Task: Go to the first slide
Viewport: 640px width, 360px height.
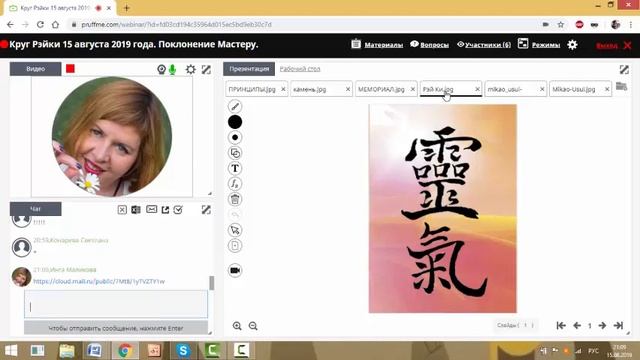Action: point(561,325)
